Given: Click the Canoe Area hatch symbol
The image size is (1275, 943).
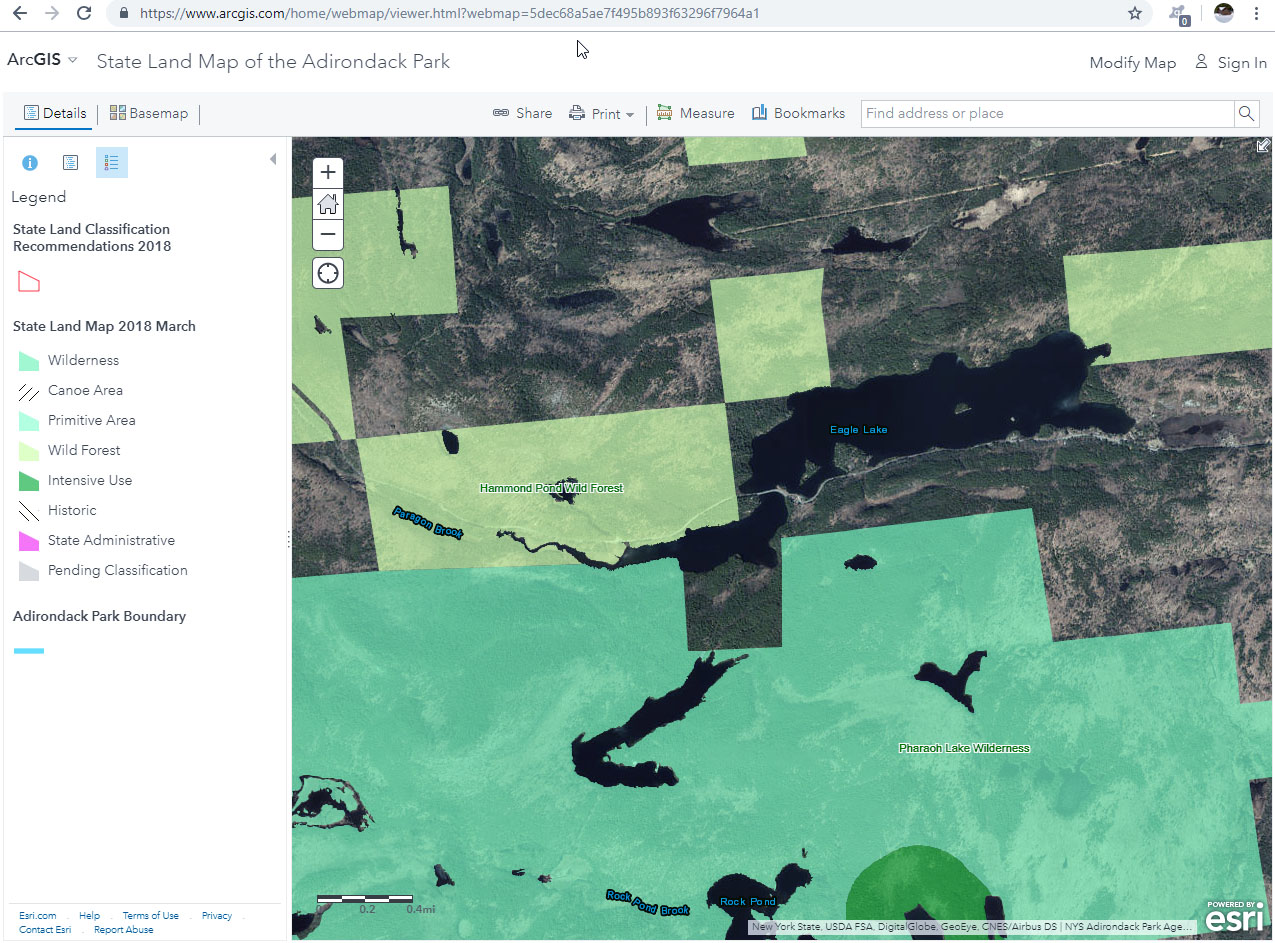Looking at the screenshot, I should [29, 391].
